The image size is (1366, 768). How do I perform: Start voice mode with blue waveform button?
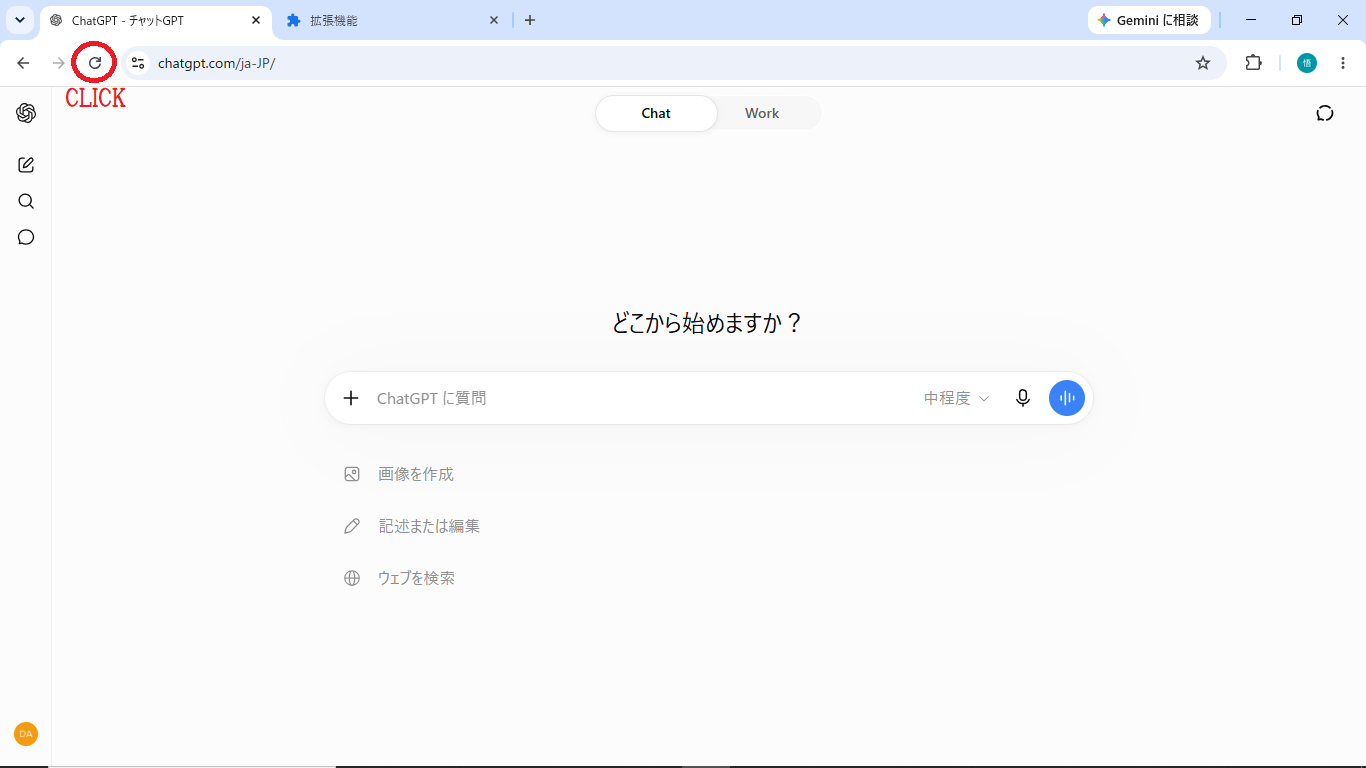coord(1067,398)
